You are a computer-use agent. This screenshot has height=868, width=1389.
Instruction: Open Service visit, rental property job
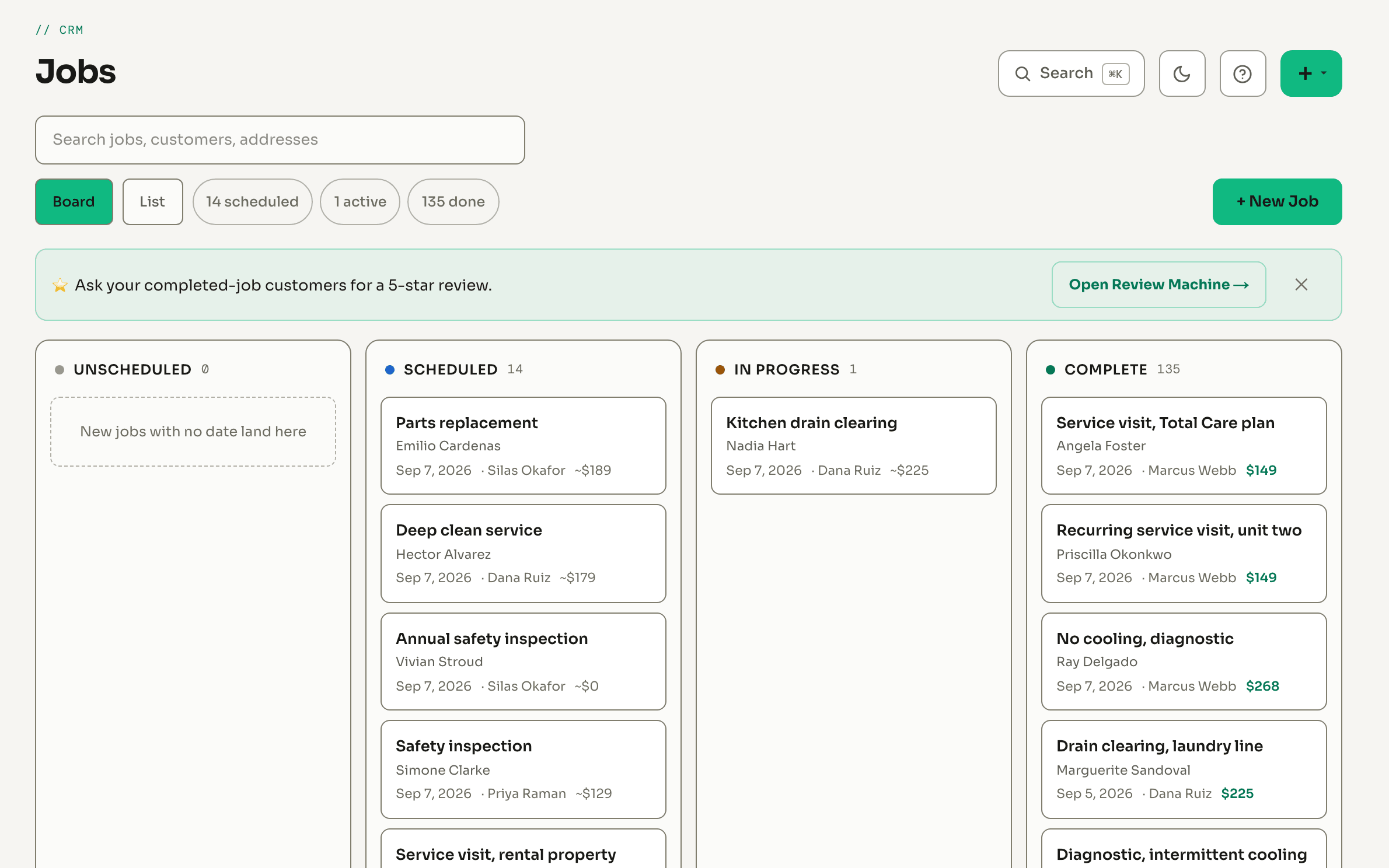(x=524, y=849)
